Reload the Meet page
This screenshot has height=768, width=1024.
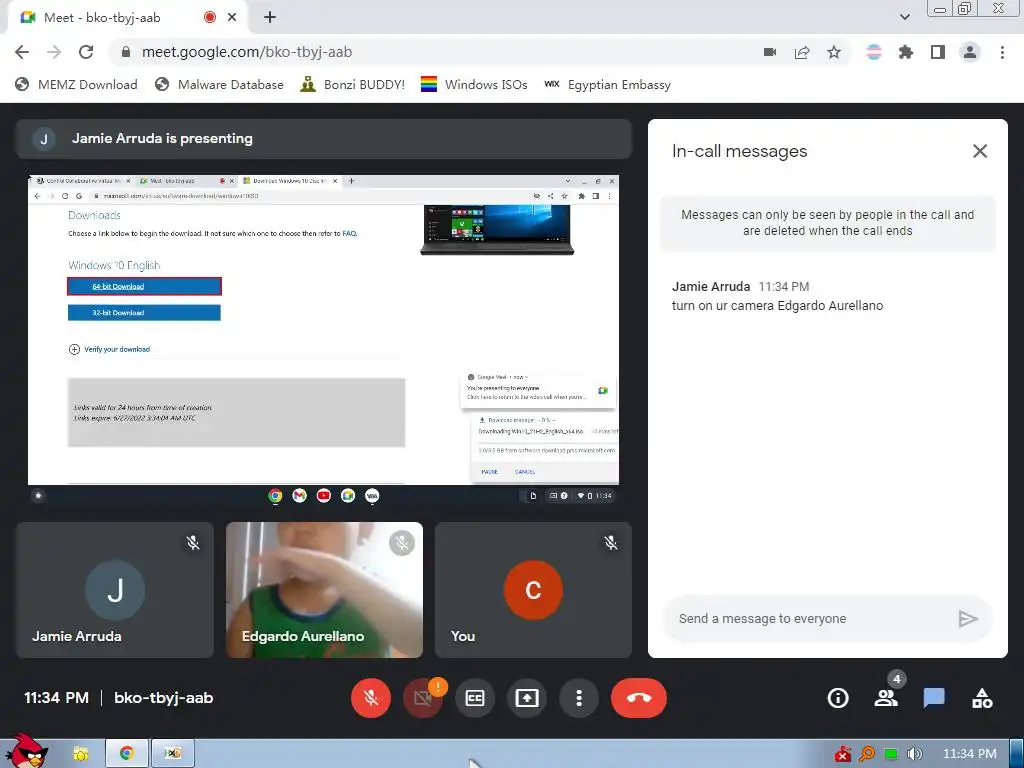click(x=86, y=52)
